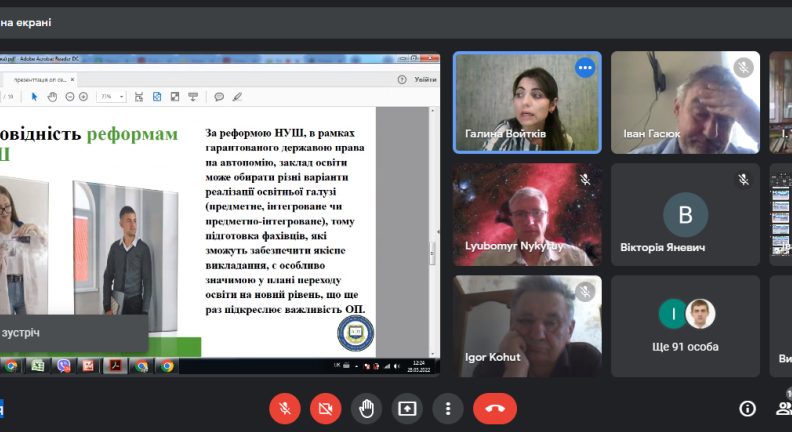This screenshot has width=792, height=432.
Task: Open options on Галина Войтків's tile
Action: coord(585,68)
